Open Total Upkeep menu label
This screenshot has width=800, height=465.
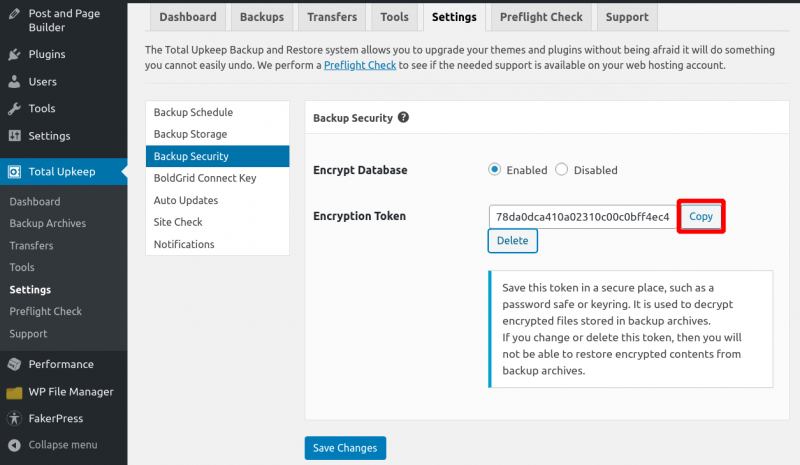(x=62, y=172)
